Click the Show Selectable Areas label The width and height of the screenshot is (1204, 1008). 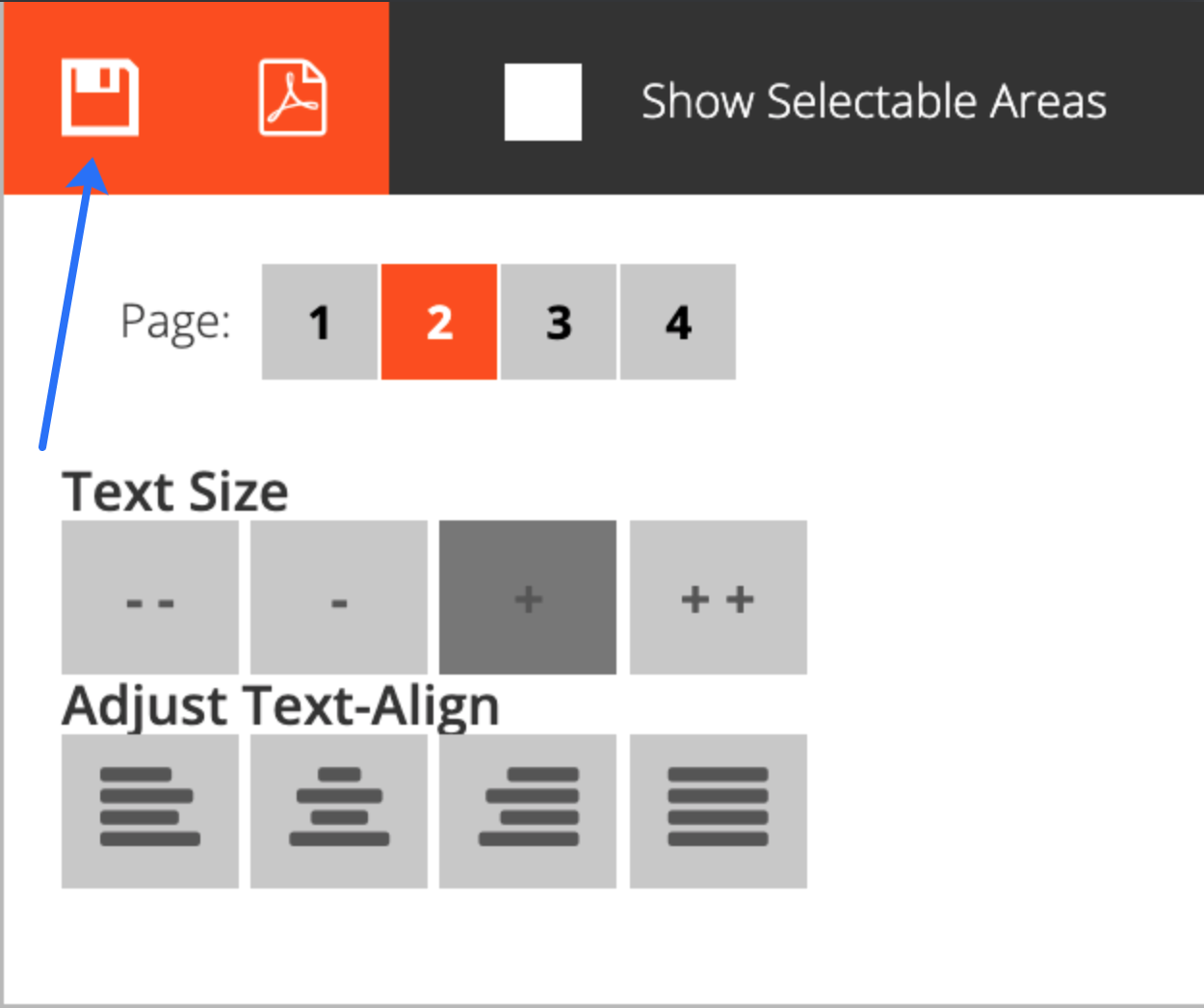click(874, 101)
